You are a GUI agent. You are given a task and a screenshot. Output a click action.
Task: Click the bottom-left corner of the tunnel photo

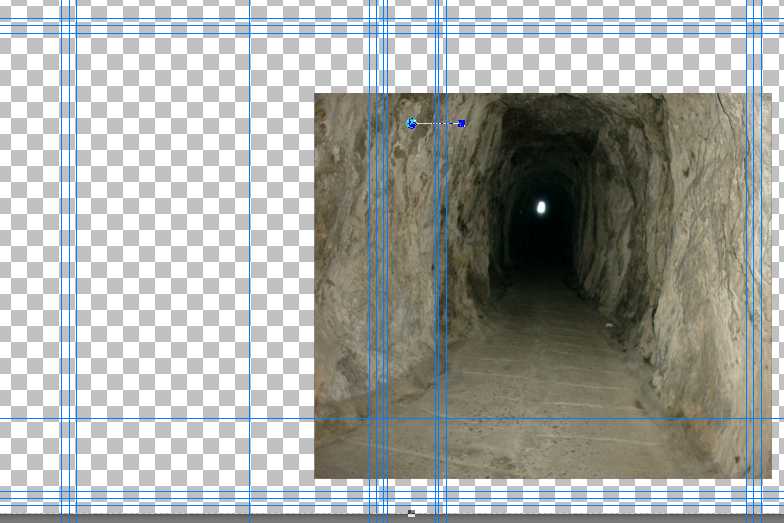(316, 477)
